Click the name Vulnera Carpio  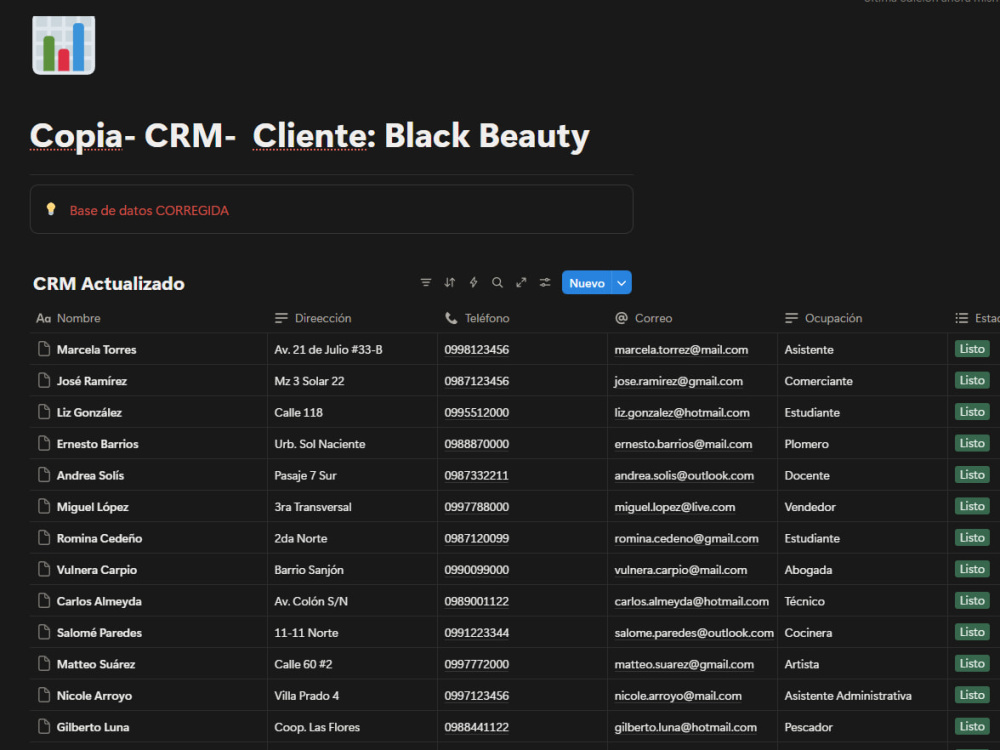(x=97, y=570)
